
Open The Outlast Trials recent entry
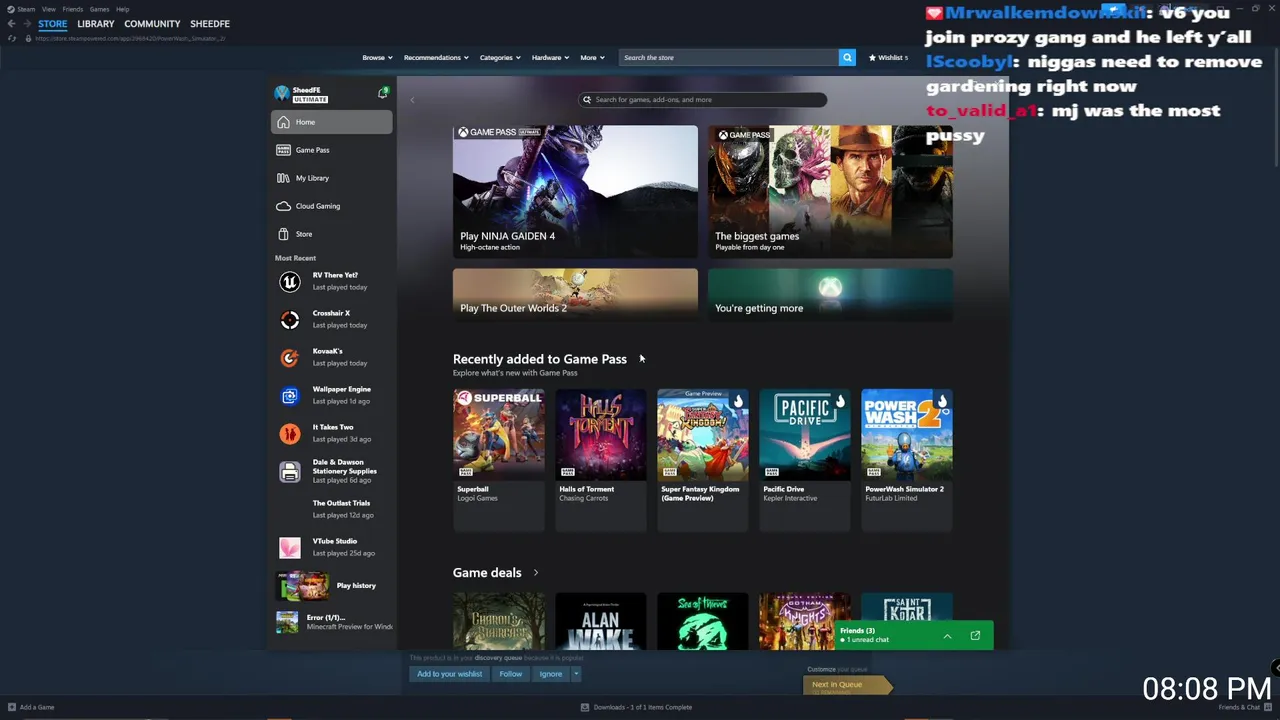(331, 510)
